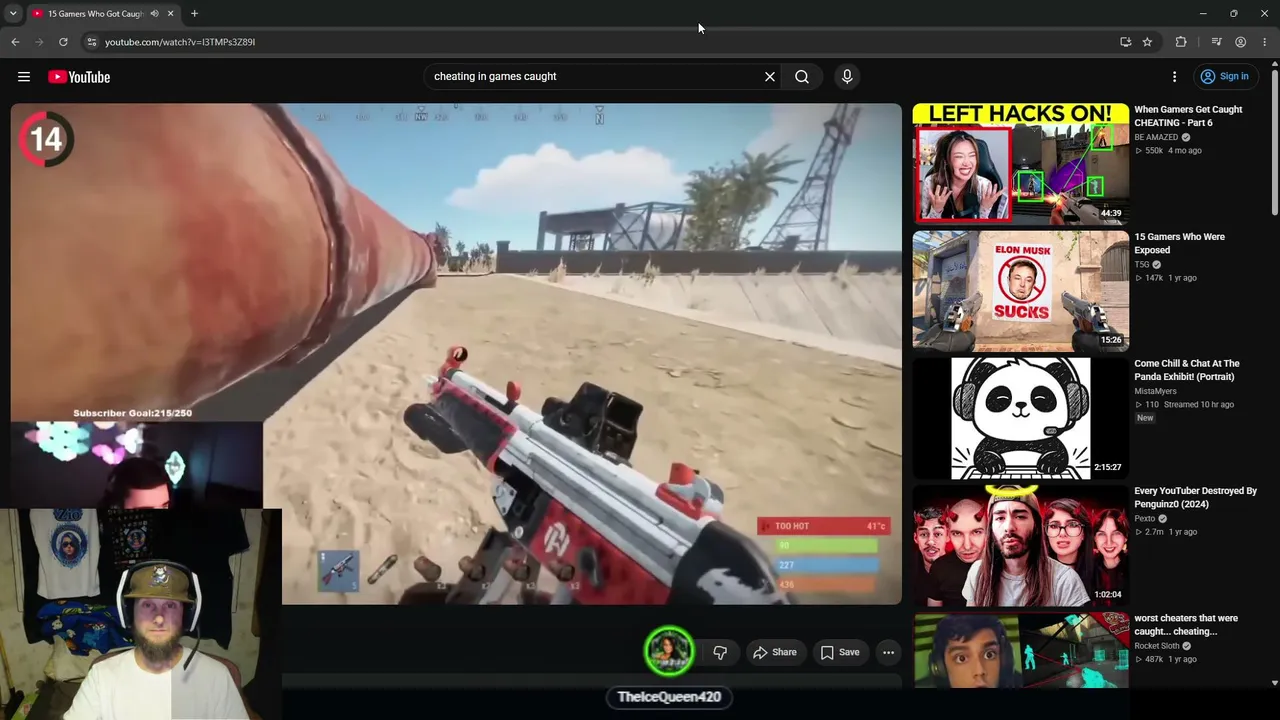Open more actions menu below video

pyautogui.click(x=888, y=652)
